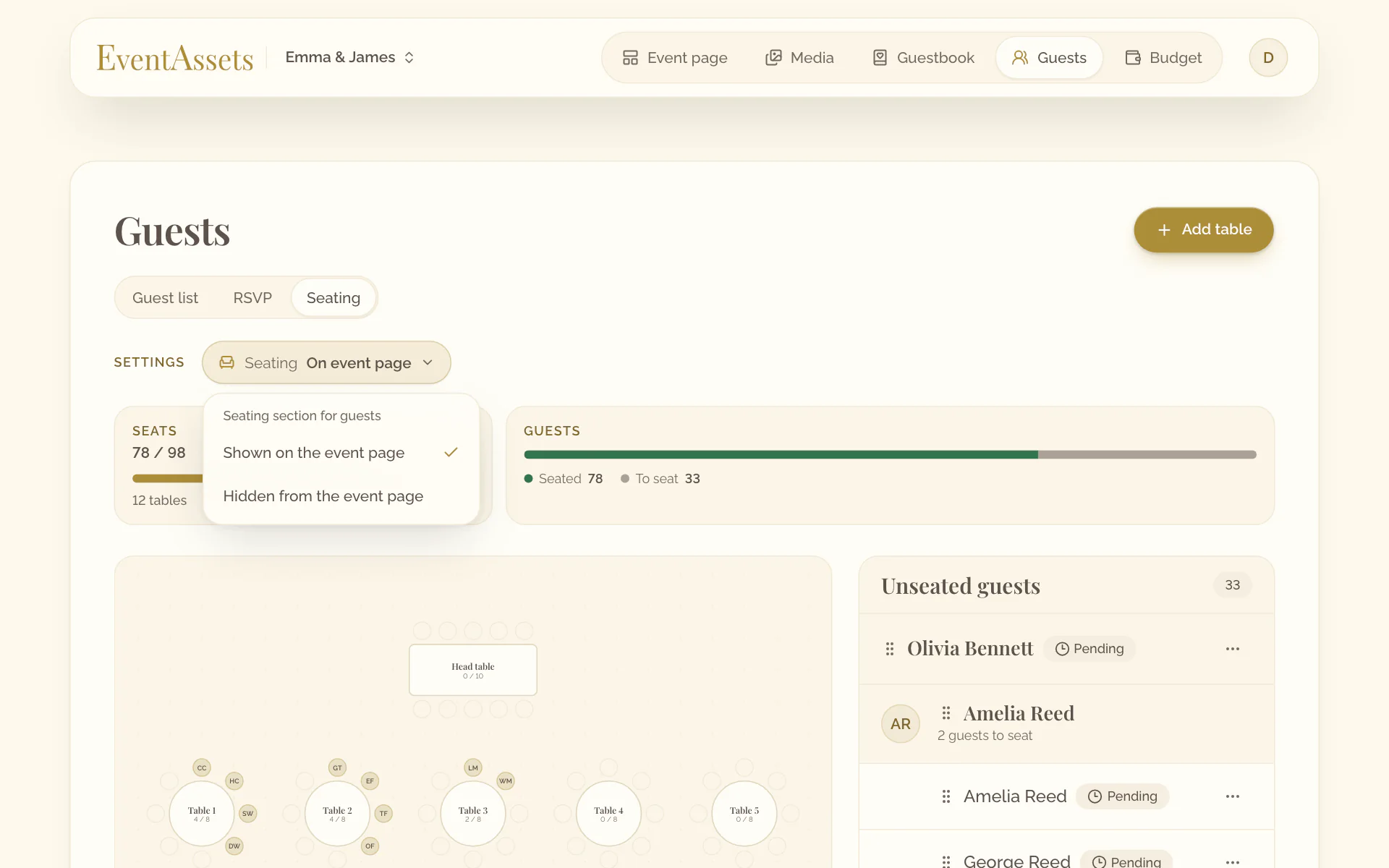Click the up-down chevron beside Emma & James
Viewport: 1389px width, 868px height.
coord(409,58)
